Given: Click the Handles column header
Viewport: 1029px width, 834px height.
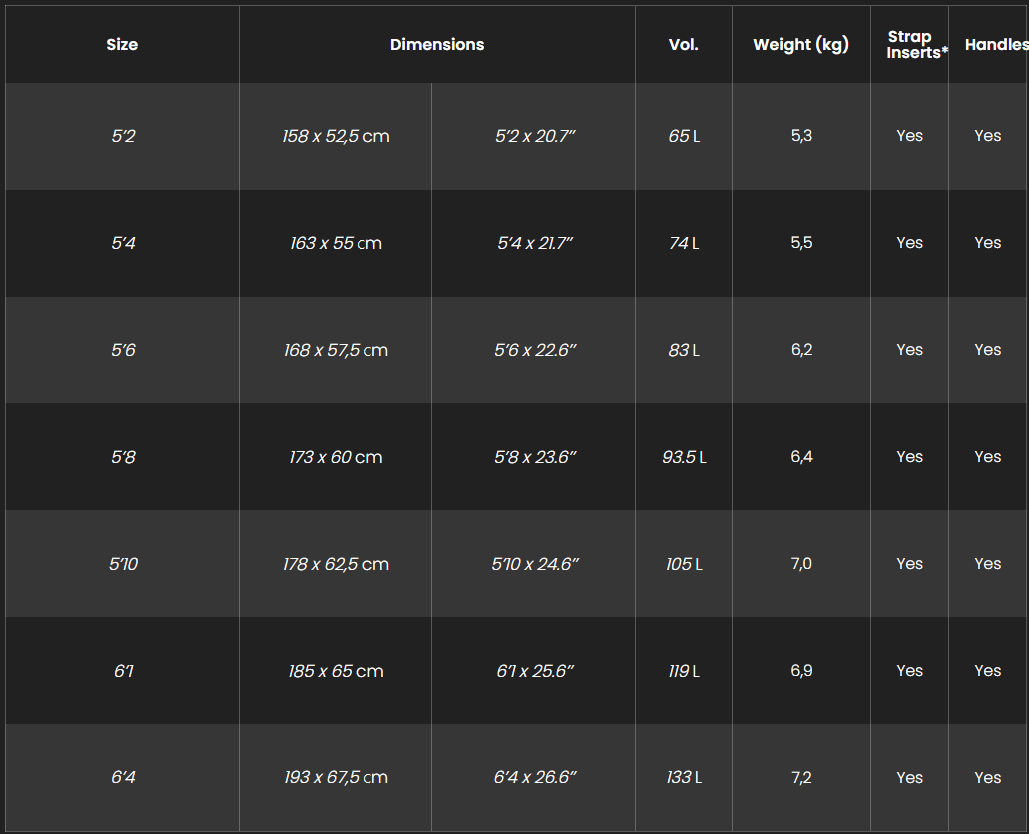Looking at the screenshot, I should coord(996,45).
